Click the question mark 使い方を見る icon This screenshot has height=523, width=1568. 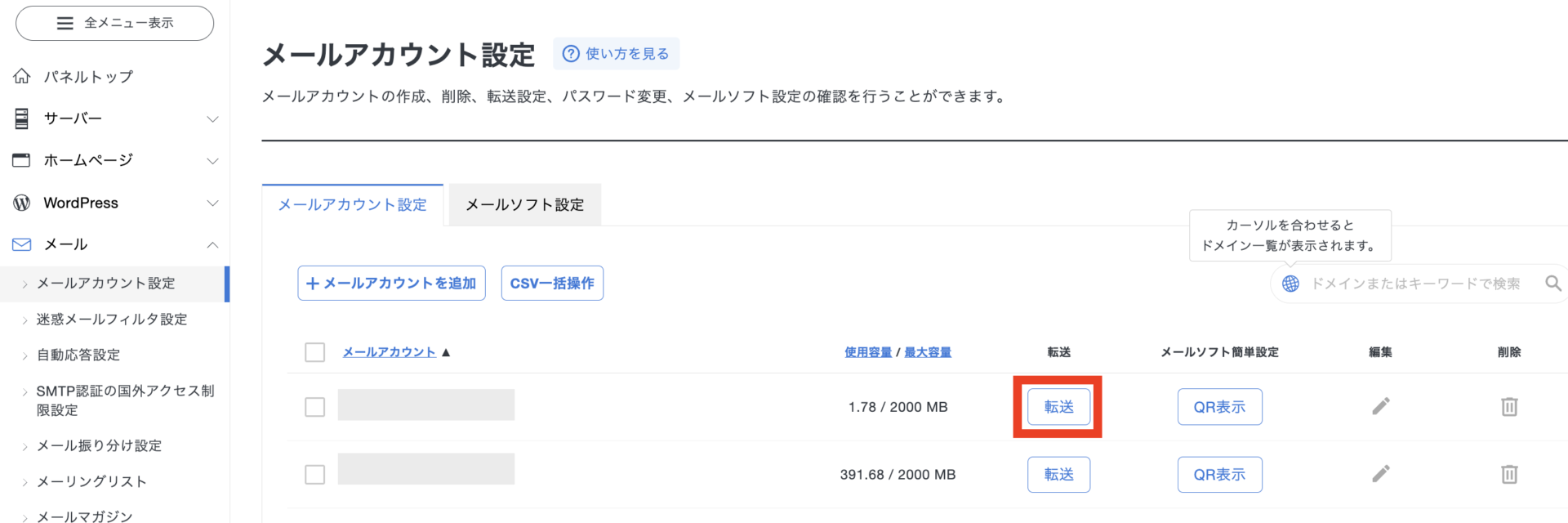(x=571, y=54)
